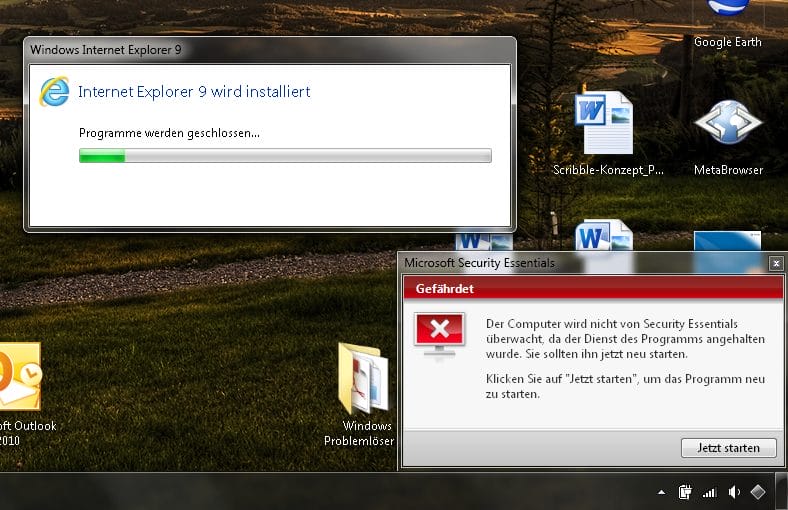Click the volume speaker tray icon
This screenshot has width=788, height=510.
[x=735, y=492]
